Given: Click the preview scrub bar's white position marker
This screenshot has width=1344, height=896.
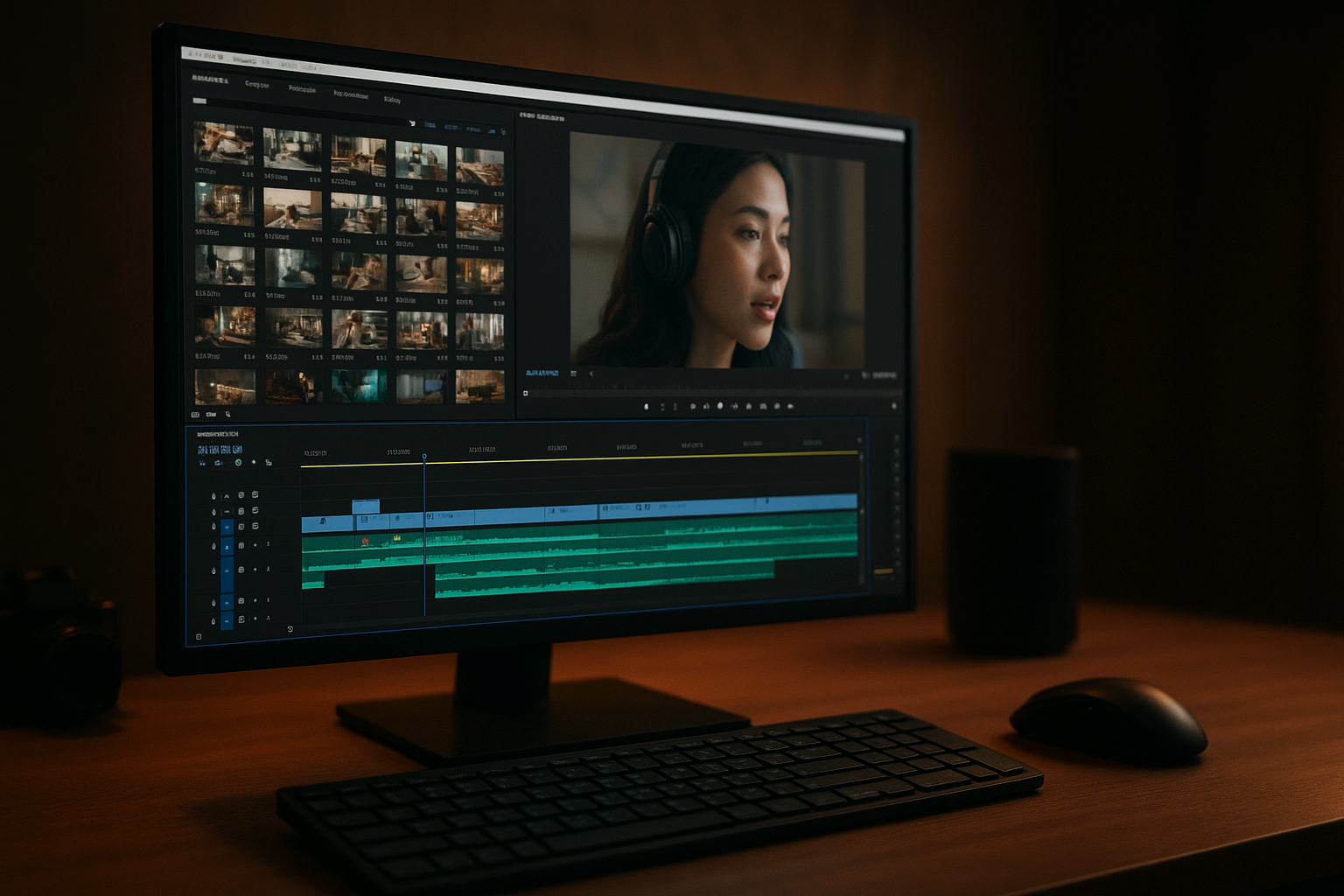Looking at the screenshot, I should click(x=525, y=393).
